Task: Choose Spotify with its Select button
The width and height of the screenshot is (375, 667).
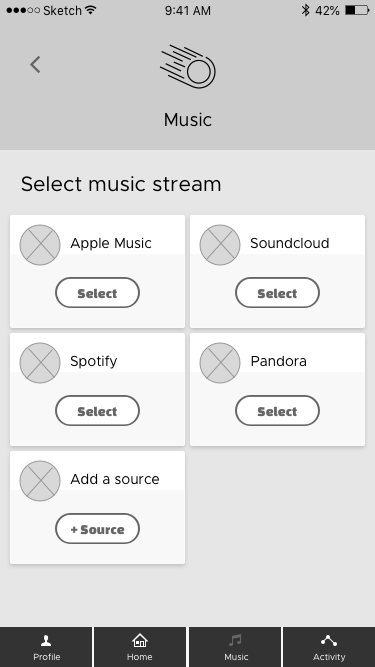Action: (x=97, y=410)
